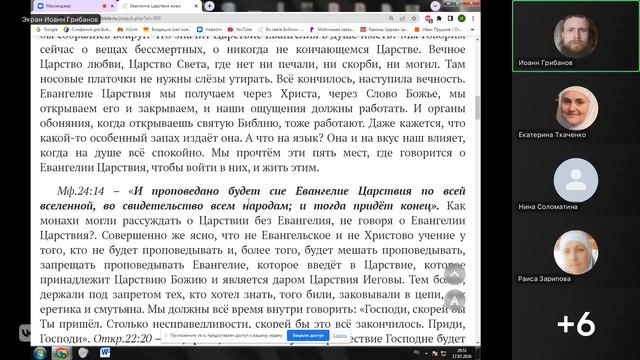Open Chrome from the taskbar
Screen dimensions: 640x360
point(61,353)
